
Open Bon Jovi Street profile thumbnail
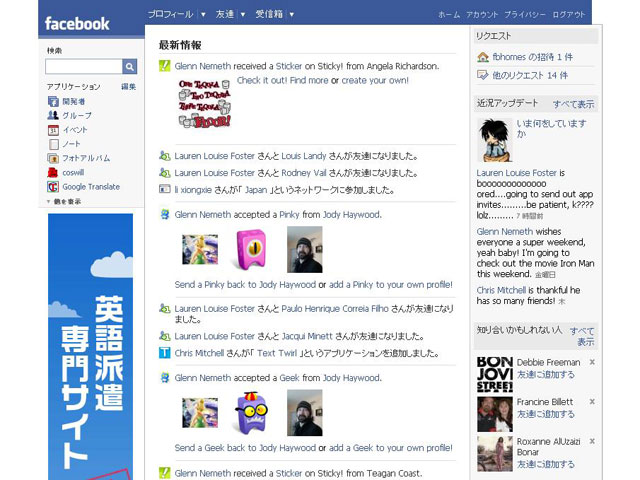point(495,375)
